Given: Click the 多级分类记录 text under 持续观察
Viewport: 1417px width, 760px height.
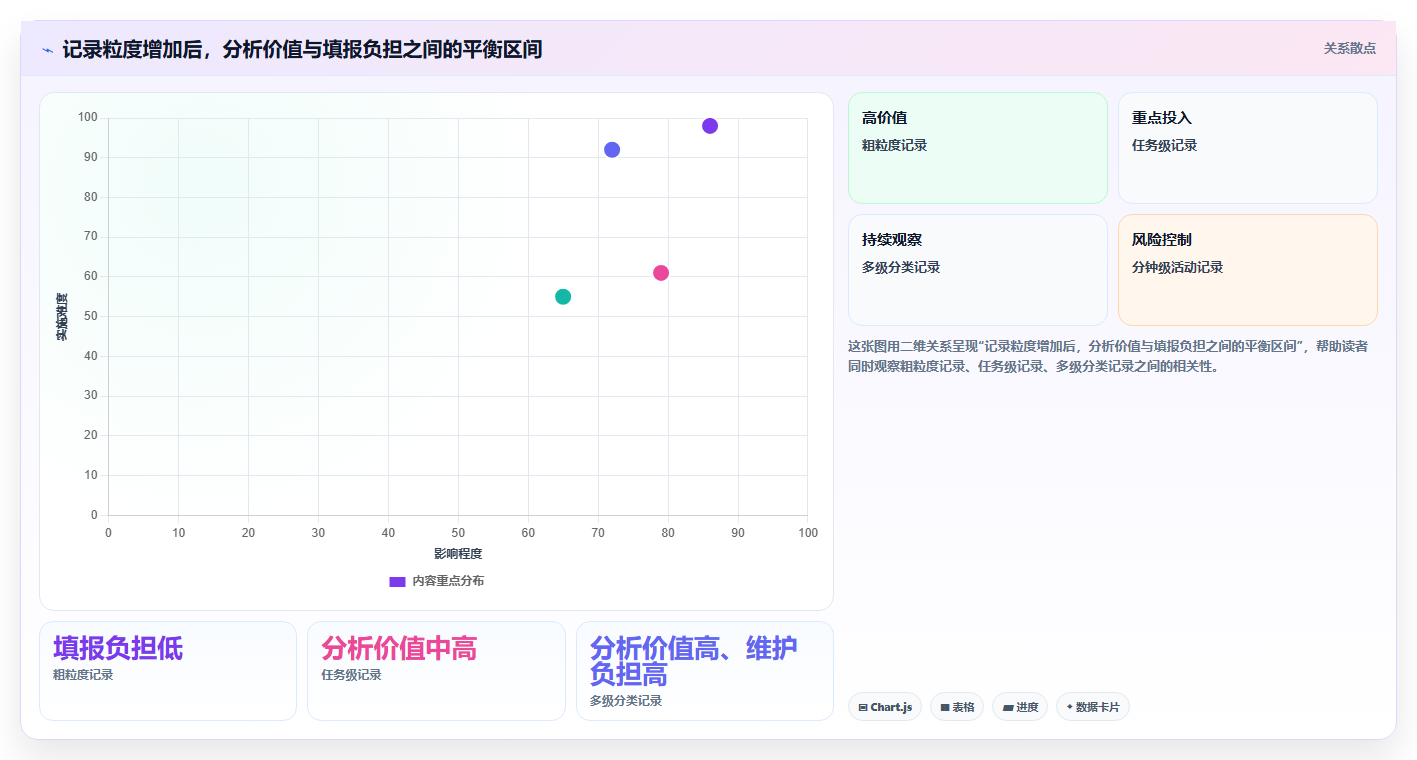Looking at the screenshot, I should tap(901, 268).
